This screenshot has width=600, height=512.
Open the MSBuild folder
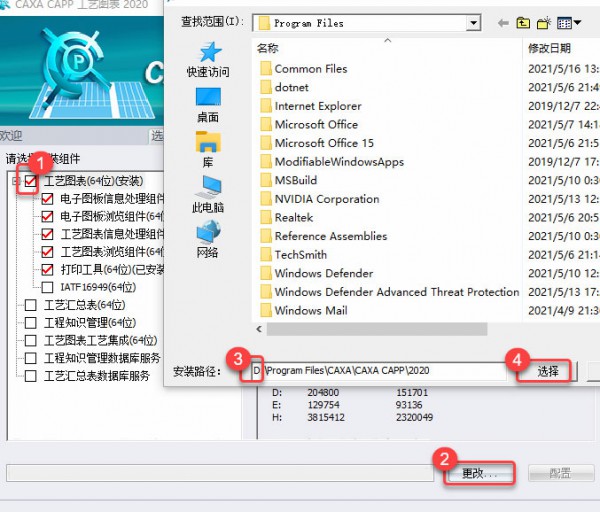point(288,180)
